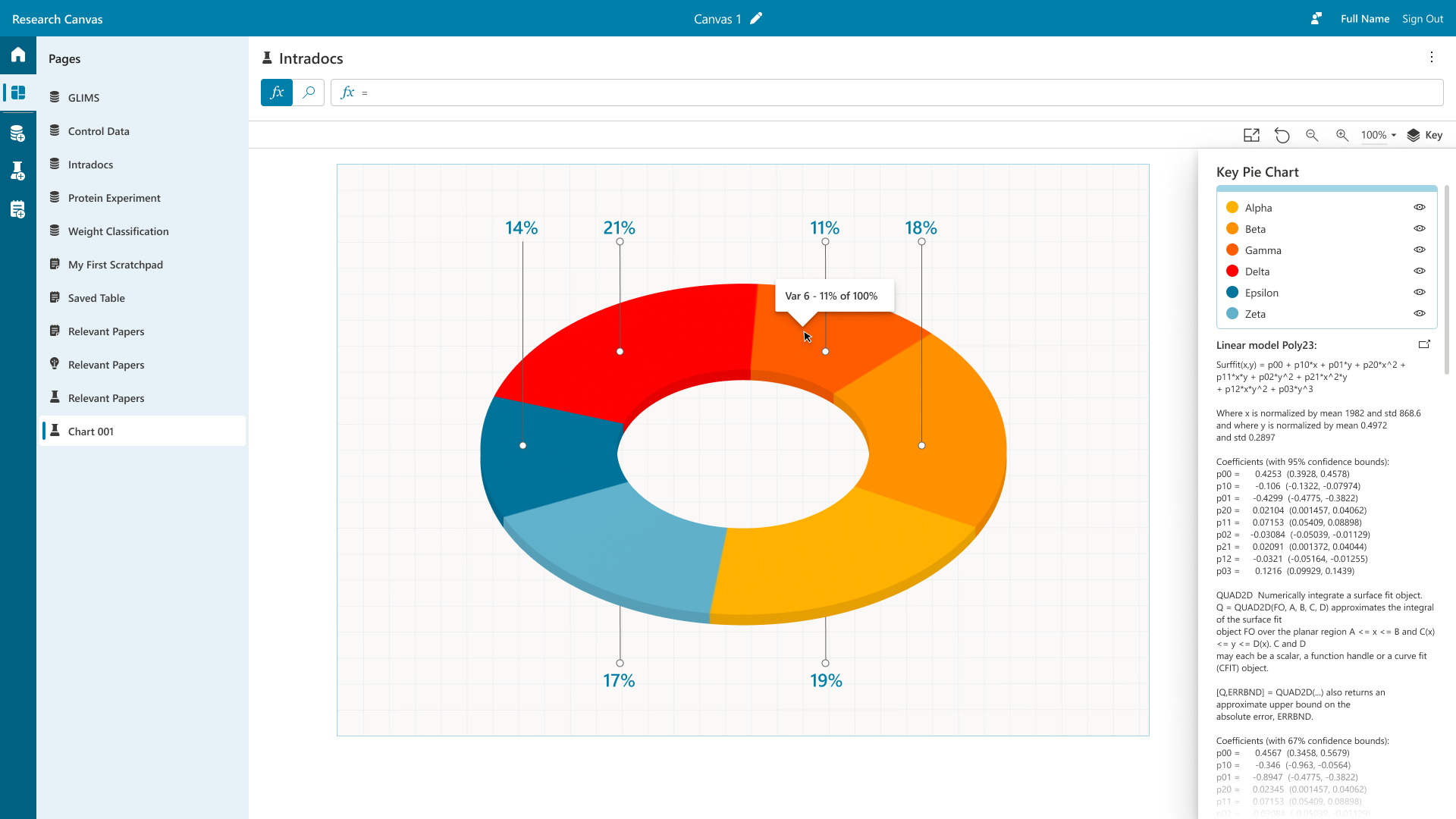Select the search magnifier mode button

pos(309,93)
